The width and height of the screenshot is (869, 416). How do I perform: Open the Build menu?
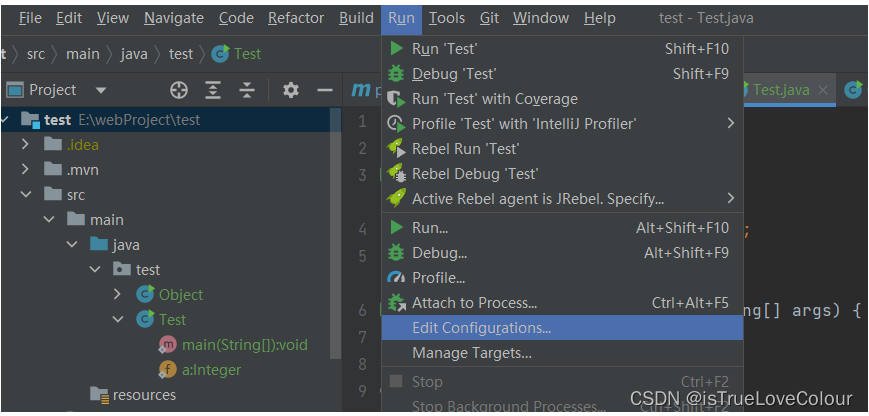point(356,18)
